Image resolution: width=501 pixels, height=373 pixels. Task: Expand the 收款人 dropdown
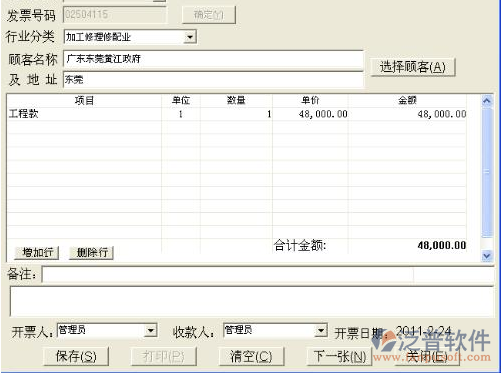(x=321, y=330)
